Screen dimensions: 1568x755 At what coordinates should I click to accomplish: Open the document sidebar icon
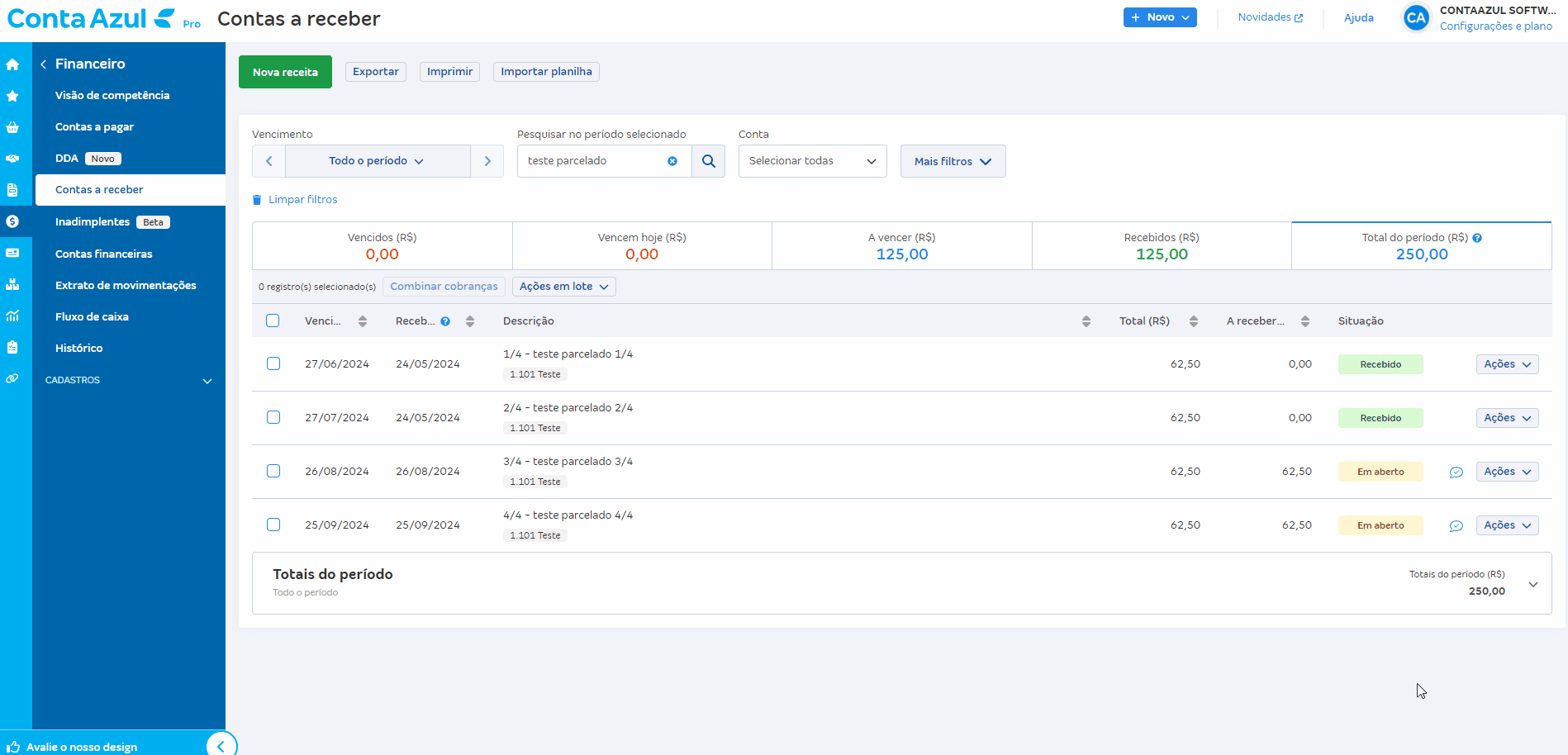12,190
